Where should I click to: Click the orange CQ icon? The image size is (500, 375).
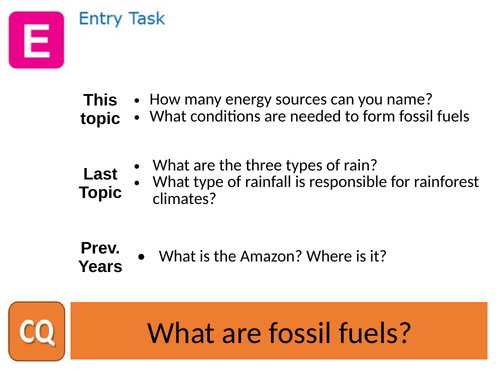(x=37, y=331)
